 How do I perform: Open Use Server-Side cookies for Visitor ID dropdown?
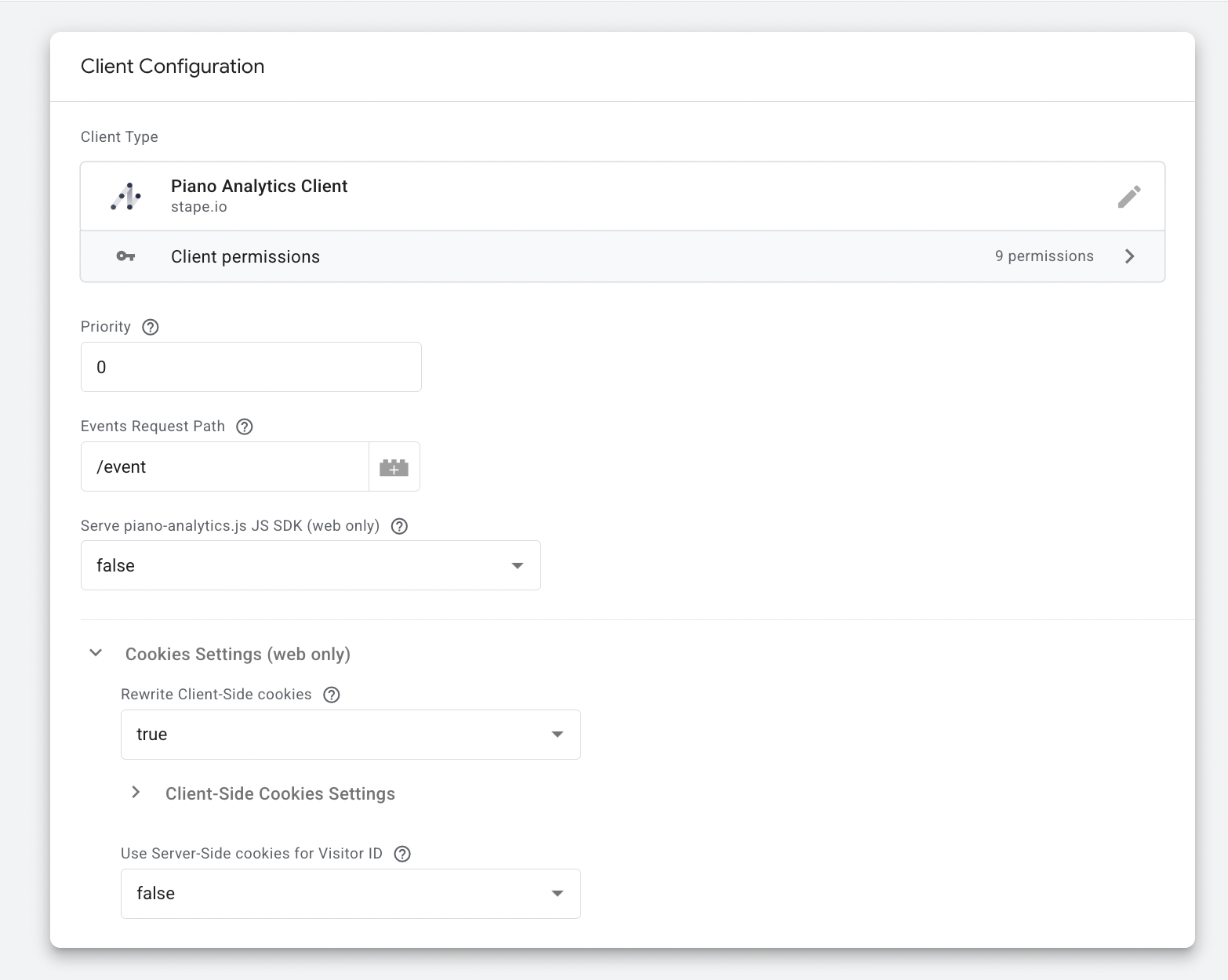[351, 894]
